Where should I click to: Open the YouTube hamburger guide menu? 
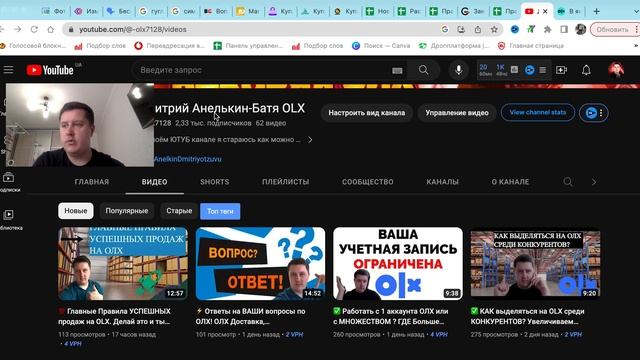9,70
